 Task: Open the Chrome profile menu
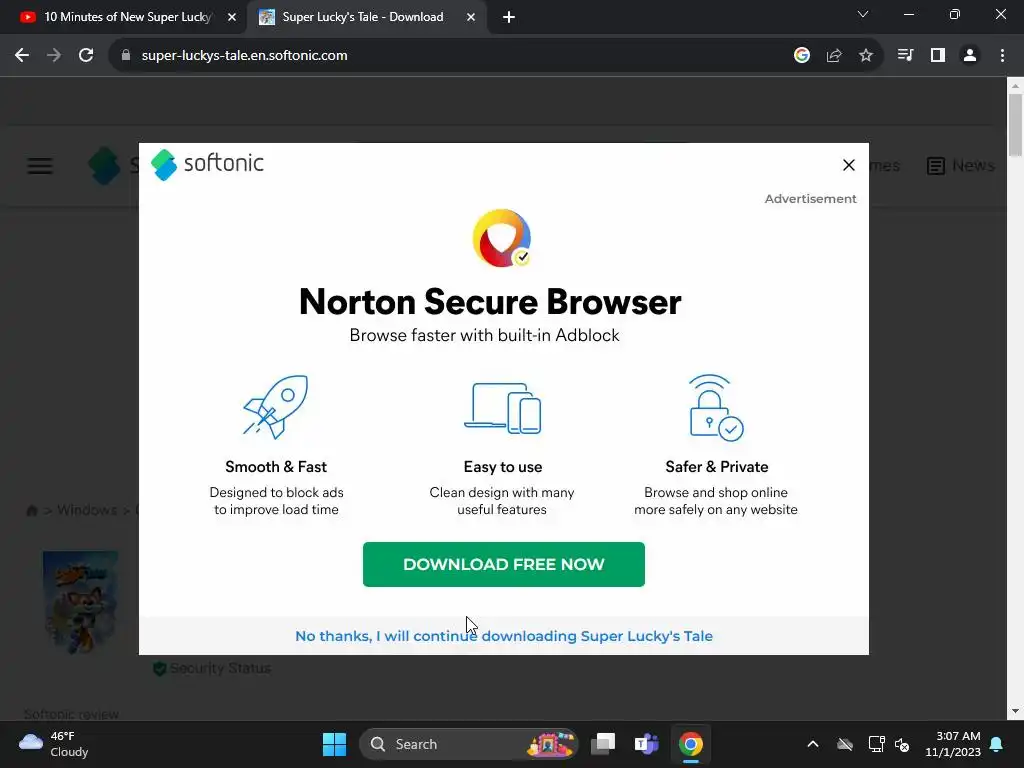coord(970,56)
